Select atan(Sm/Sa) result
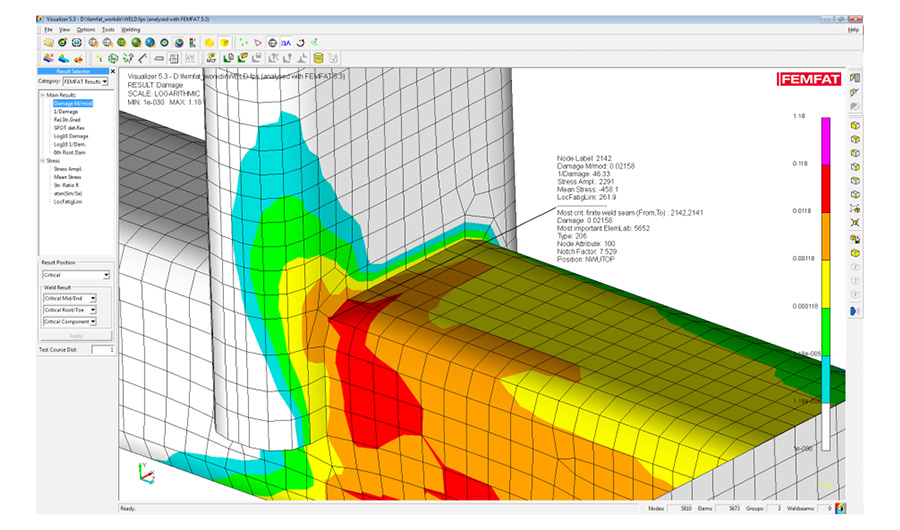This screenshot has height=530, width=900. (x=67, y=194)
